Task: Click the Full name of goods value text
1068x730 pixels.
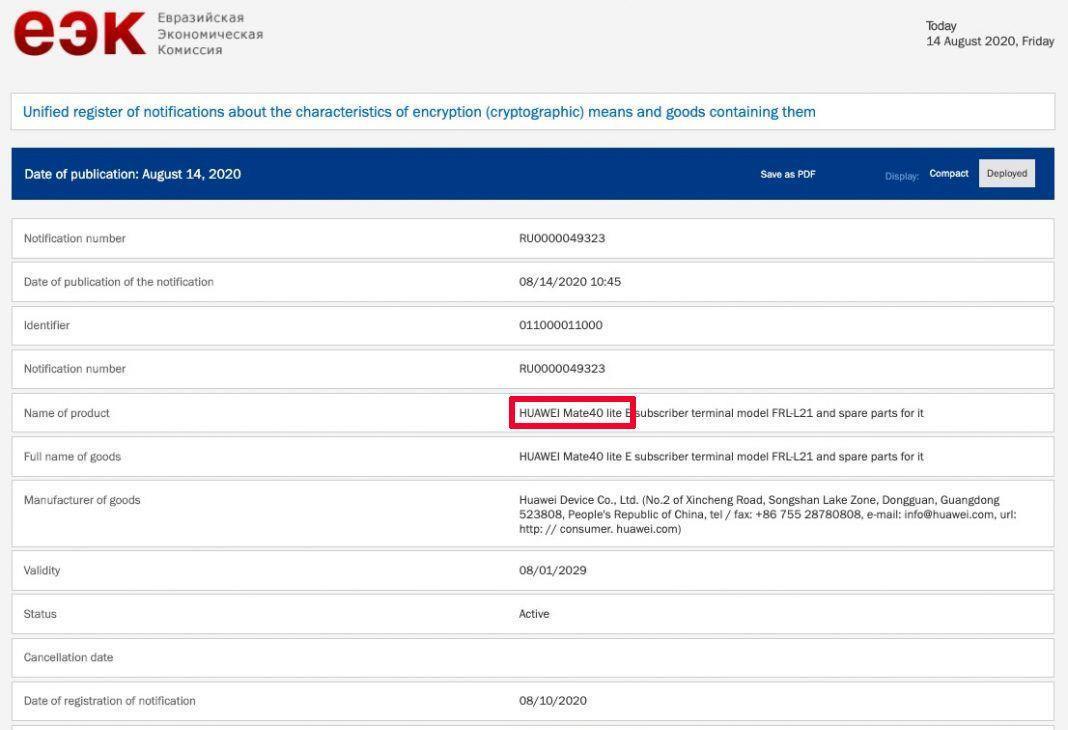Action: tap(720, 457)
